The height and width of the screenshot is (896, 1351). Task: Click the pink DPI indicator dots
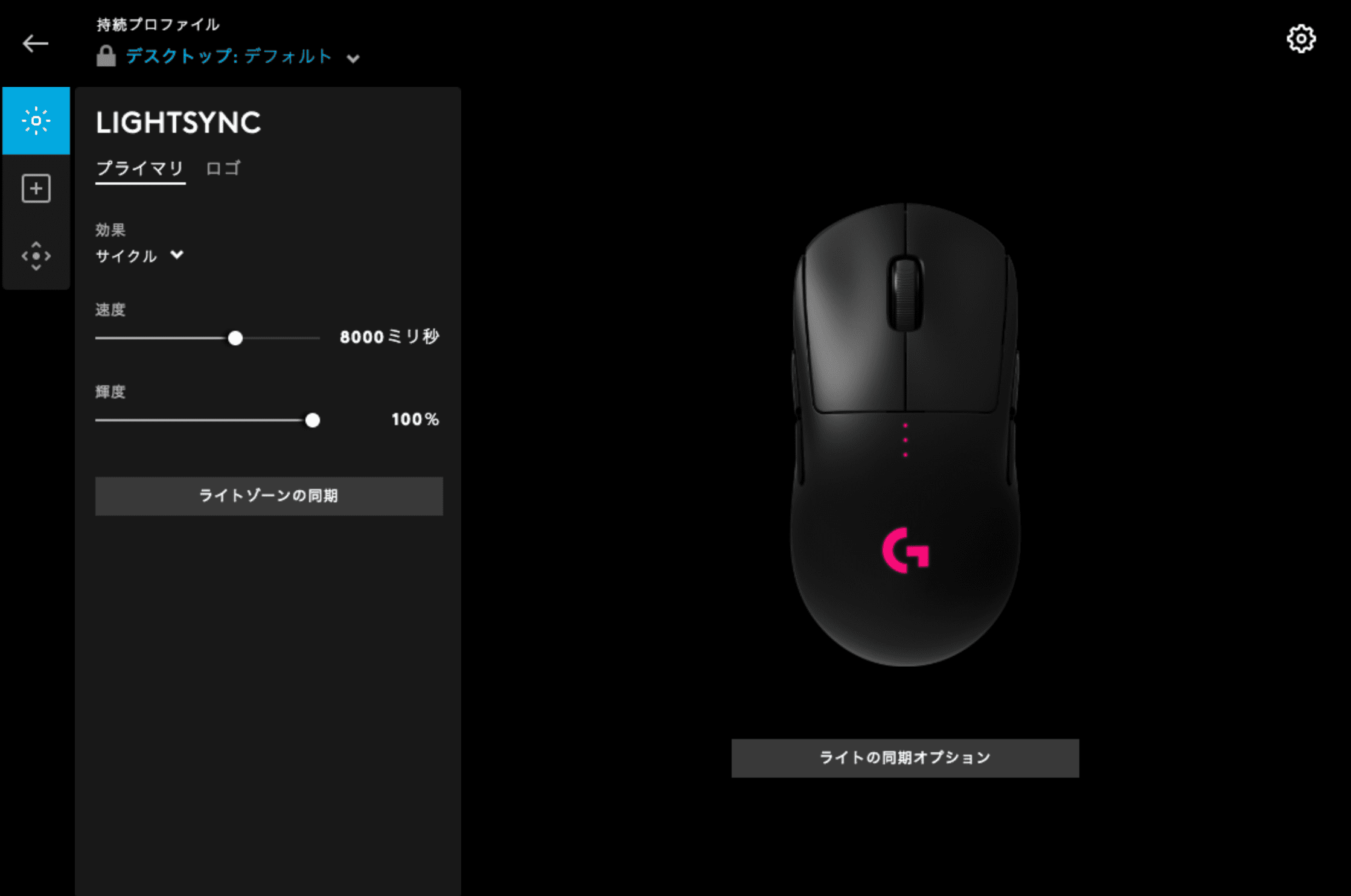coord(905,440)
